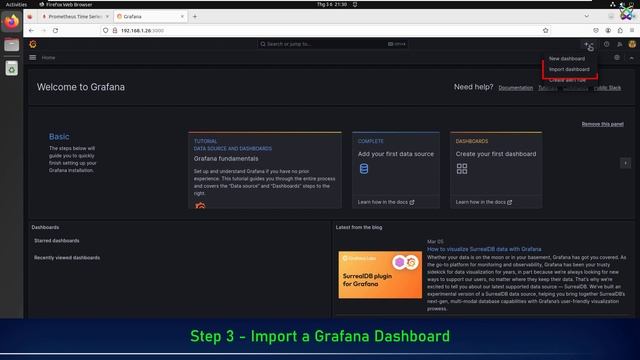
Task: Launch Firefox from the dock
Action: coord(11,22)
